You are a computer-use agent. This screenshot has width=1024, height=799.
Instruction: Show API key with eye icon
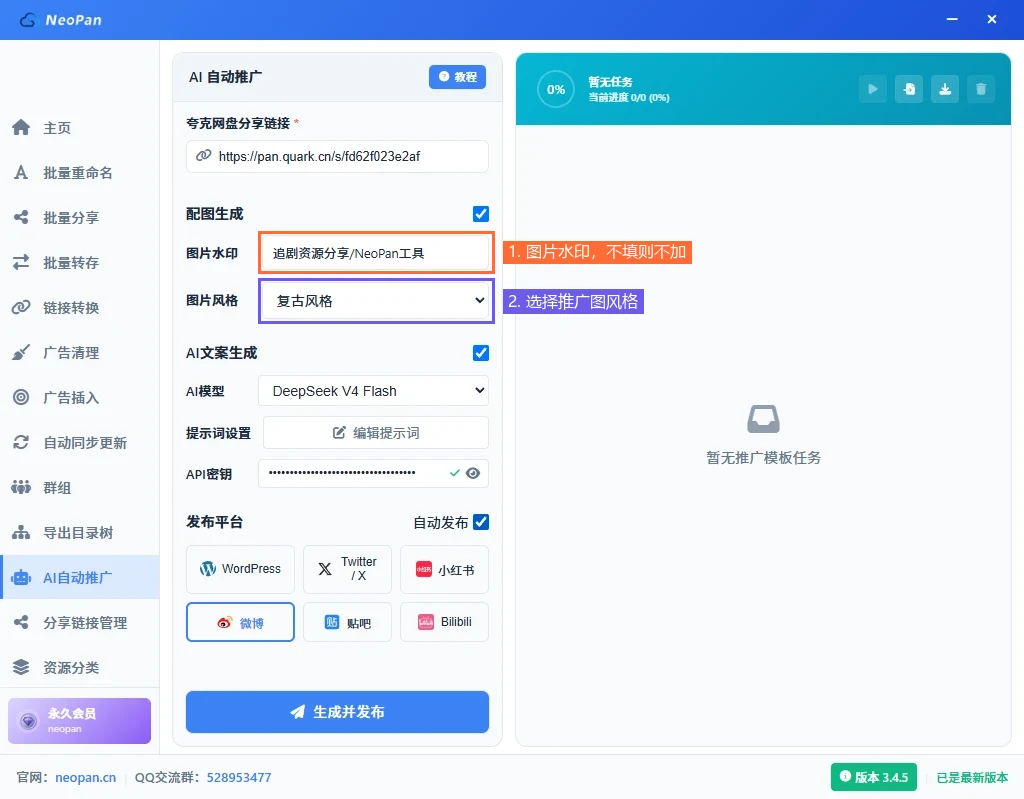473,473
